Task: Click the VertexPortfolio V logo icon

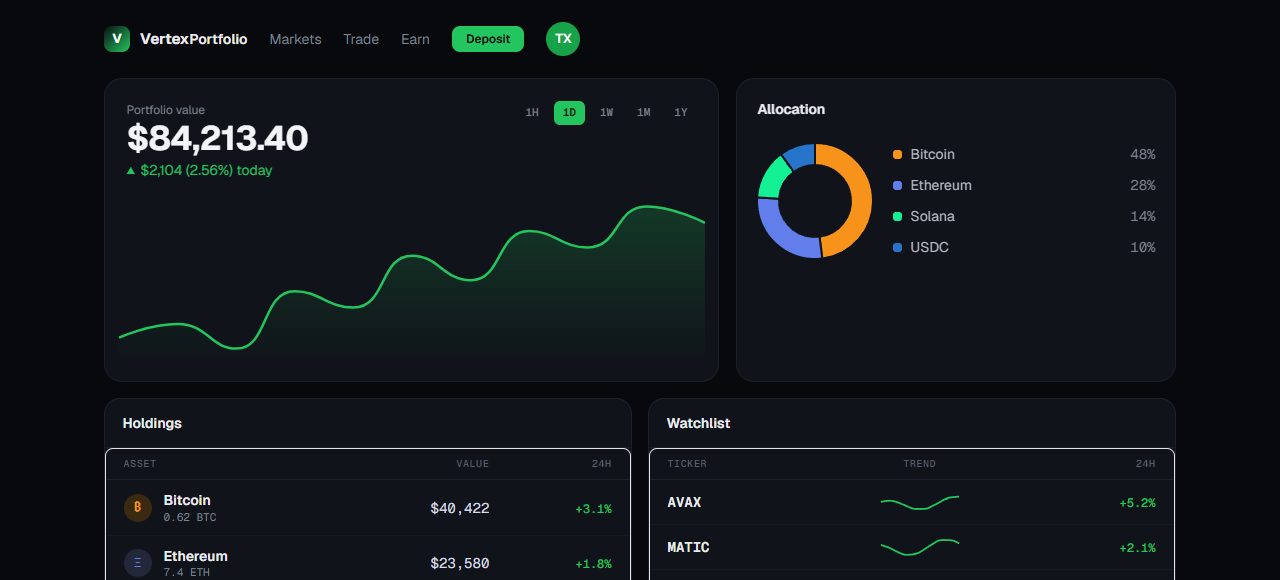Action: point(117,39)
